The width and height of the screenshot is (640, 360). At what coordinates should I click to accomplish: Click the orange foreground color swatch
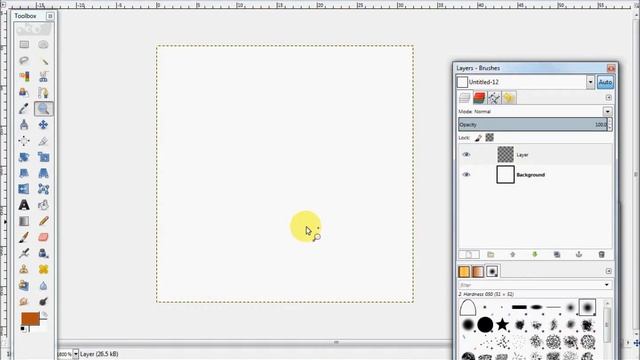[30, 319]
